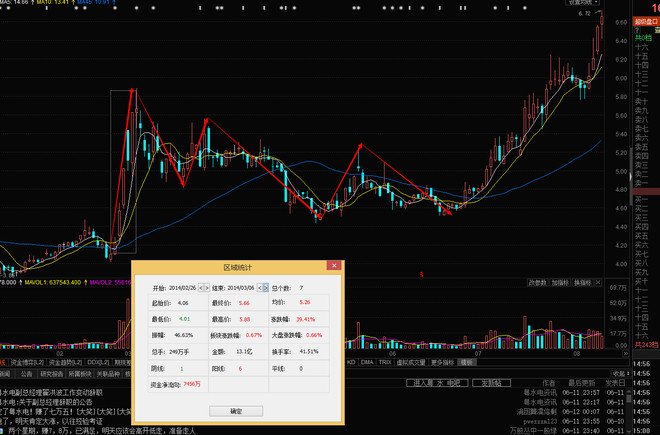Click the 加指标 button
Viewport: 660px width, 435px height.
pyautogui.click(x=560, y=283)
